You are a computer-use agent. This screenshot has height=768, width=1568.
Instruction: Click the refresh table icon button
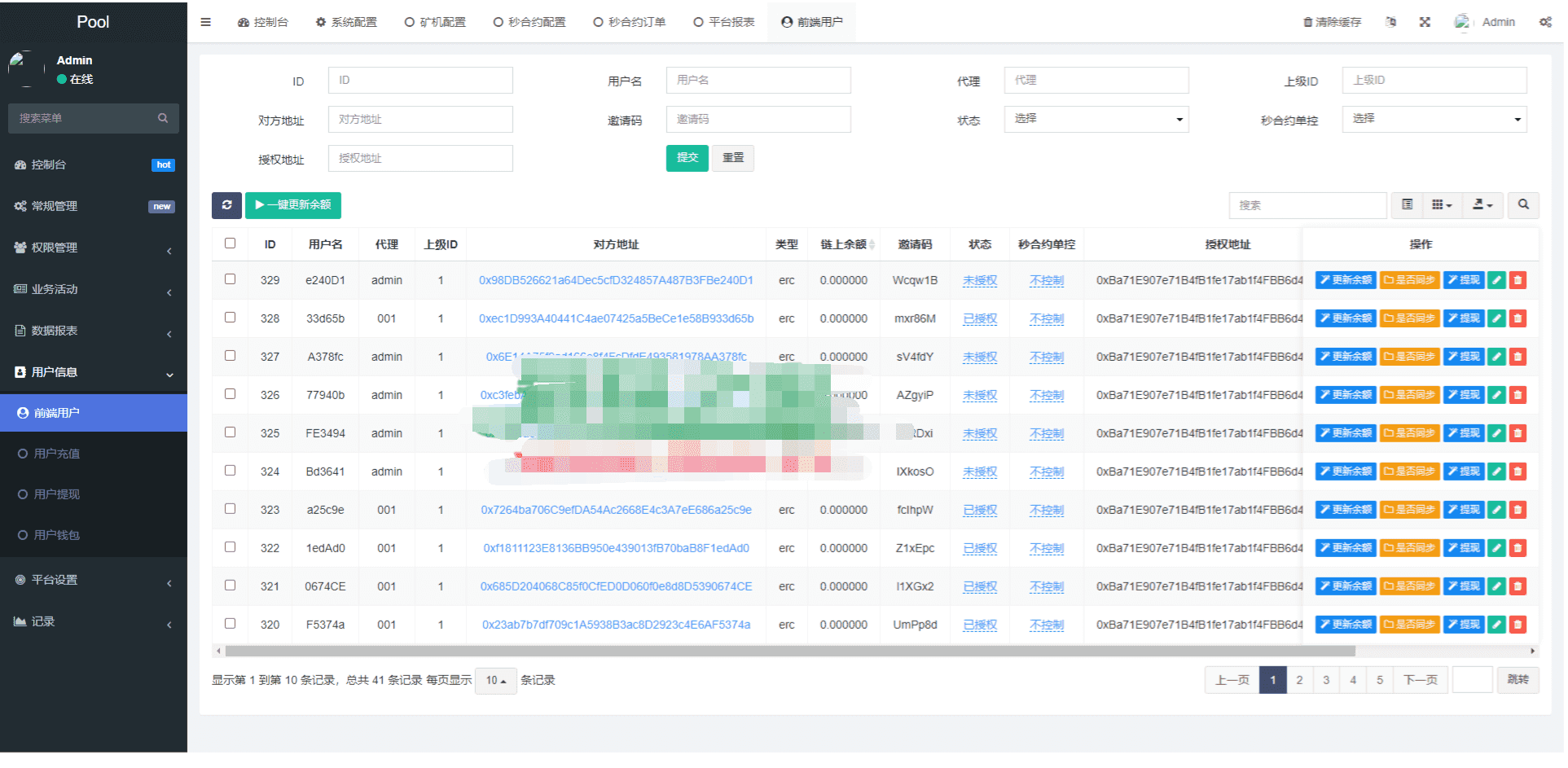[226, 205]
